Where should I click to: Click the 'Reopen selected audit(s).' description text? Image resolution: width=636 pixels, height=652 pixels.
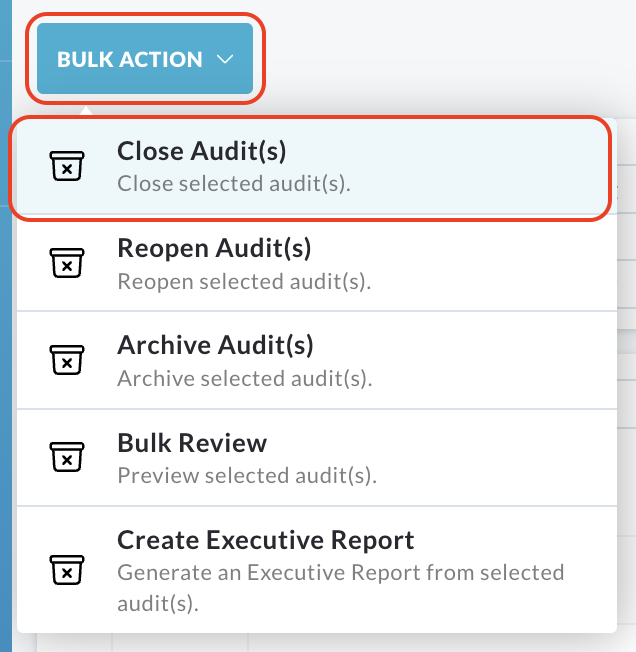tap(244, 282)
